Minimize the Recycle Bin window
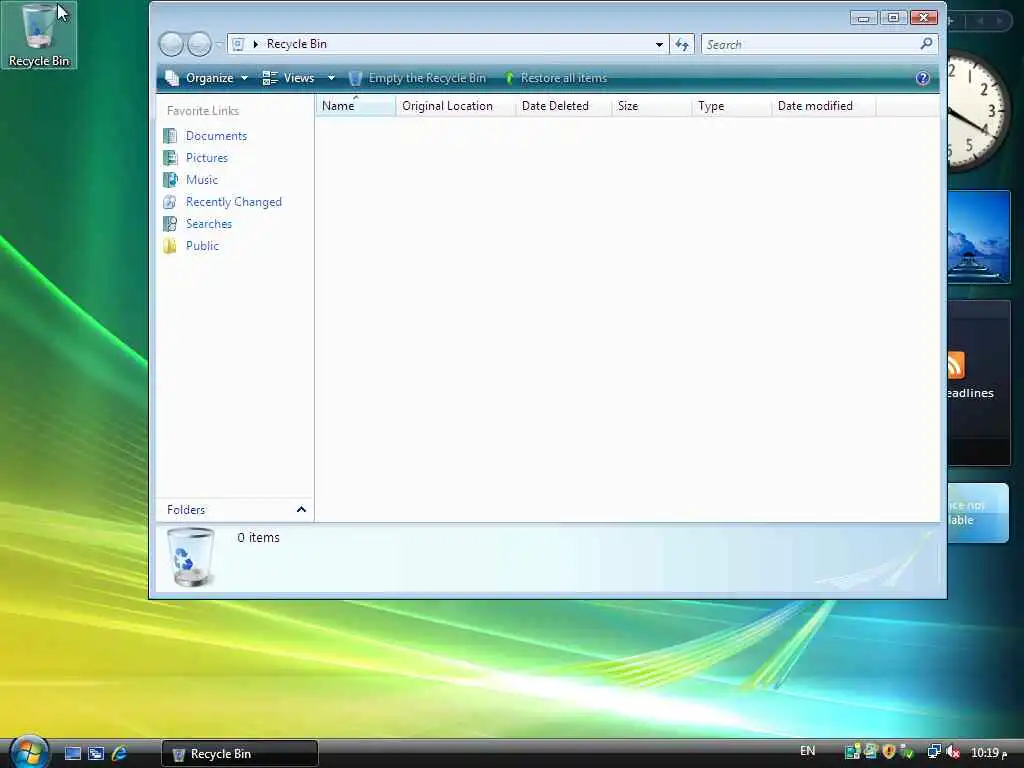This screenshot has height=768, width=1024. (863, 18)
